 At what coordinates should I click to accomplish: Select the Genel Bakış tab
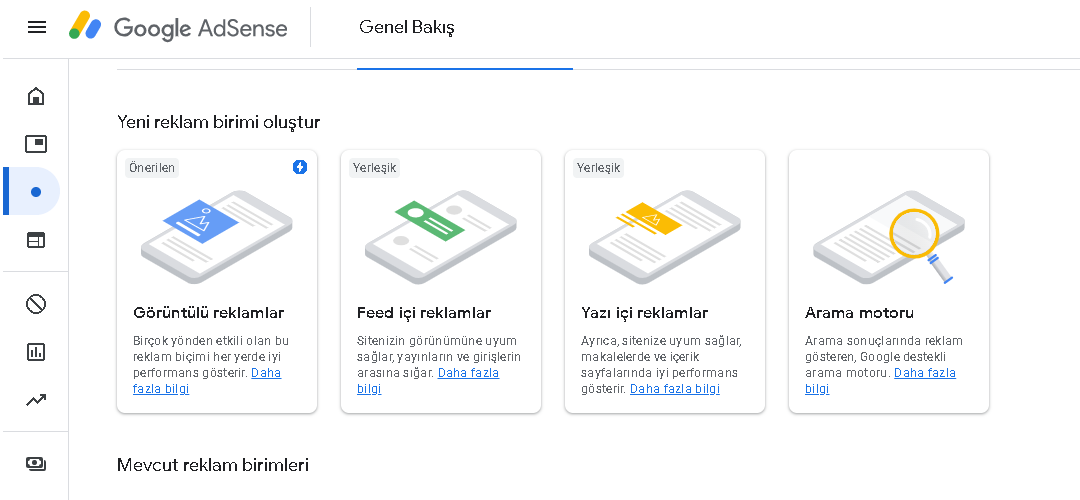point(406,28)
